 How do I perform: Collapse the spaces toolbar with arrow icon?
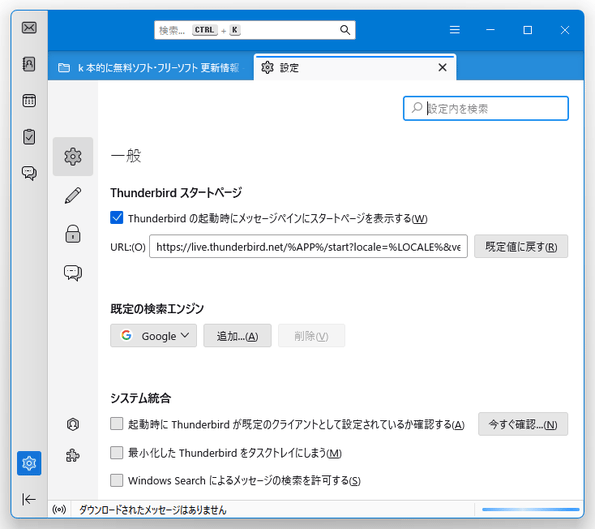click(x=29, y=499)
